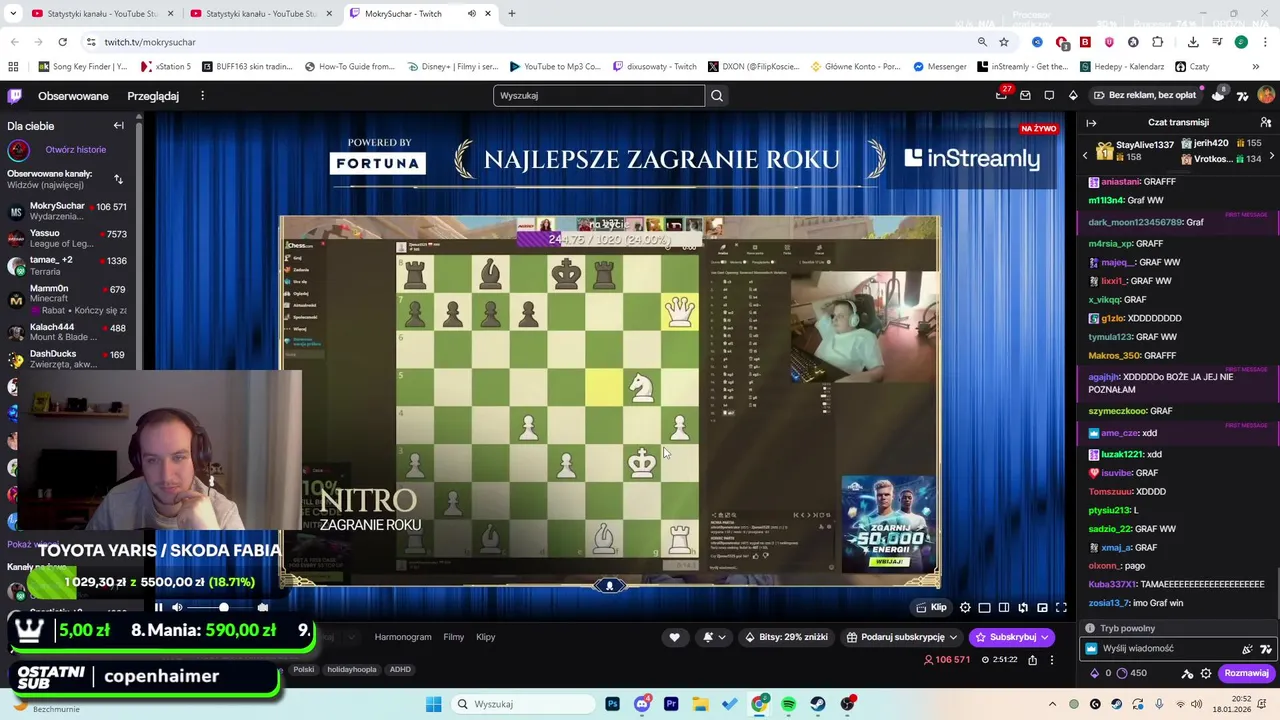Open channel points moderation hammer icon

tap(1187, 673)
